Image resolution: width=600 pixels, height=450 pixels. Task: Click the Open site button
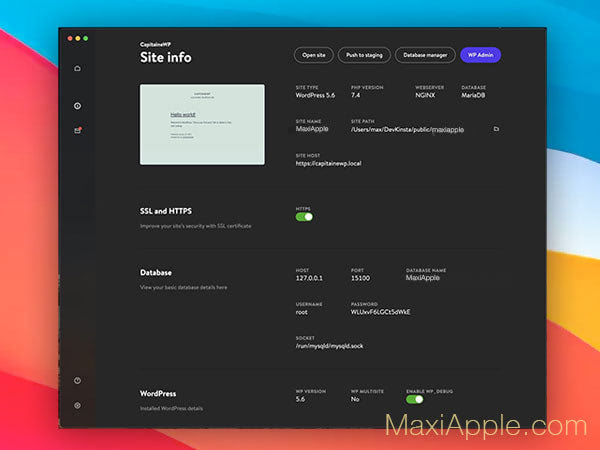pos(314,55)
